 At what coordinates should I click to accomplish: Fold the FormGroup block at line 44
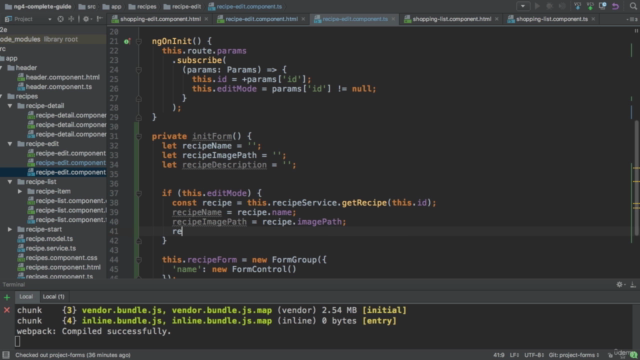tap(139, 260)
